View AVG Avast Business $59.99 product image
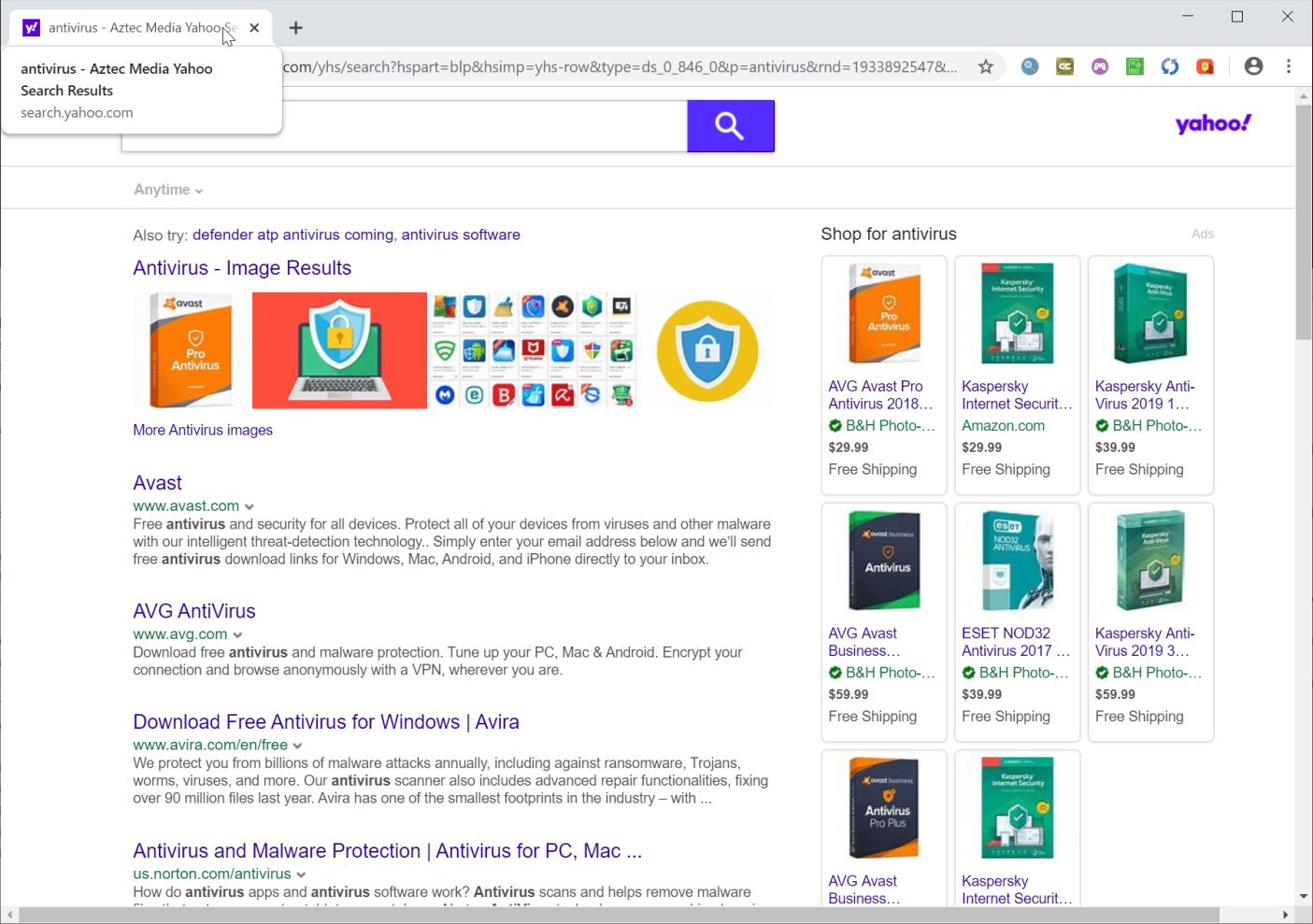The height and width of the screenshot is (924, 1313). [884, 562]
